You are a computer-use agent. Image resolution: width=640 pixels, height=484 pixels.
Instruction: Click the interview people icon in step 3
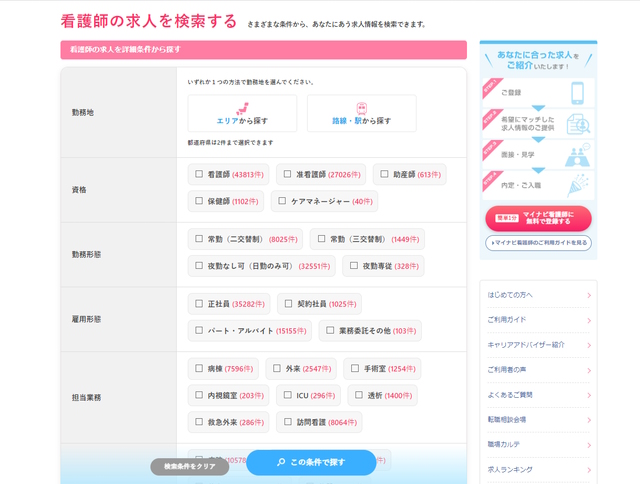578,155
